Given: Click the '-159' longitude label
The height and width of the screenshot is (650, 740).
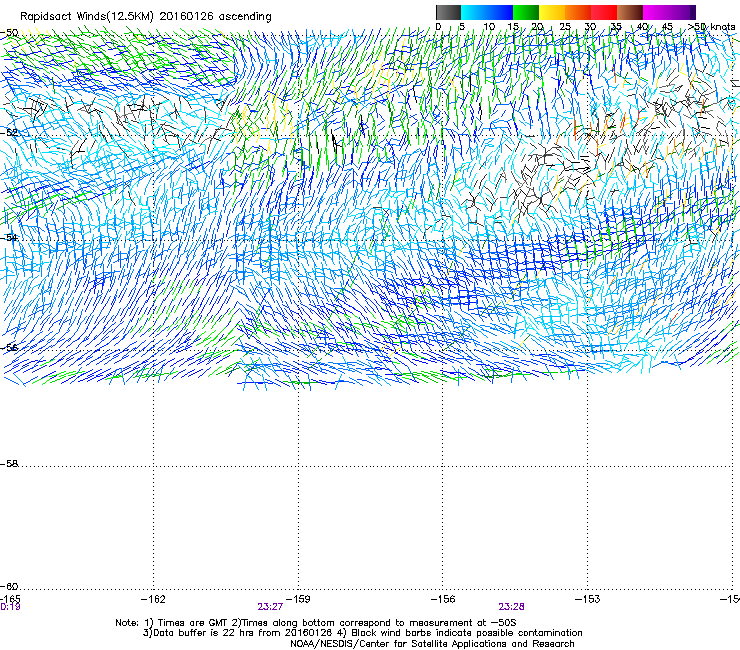Looking at the screenshot, I should 298,599.
